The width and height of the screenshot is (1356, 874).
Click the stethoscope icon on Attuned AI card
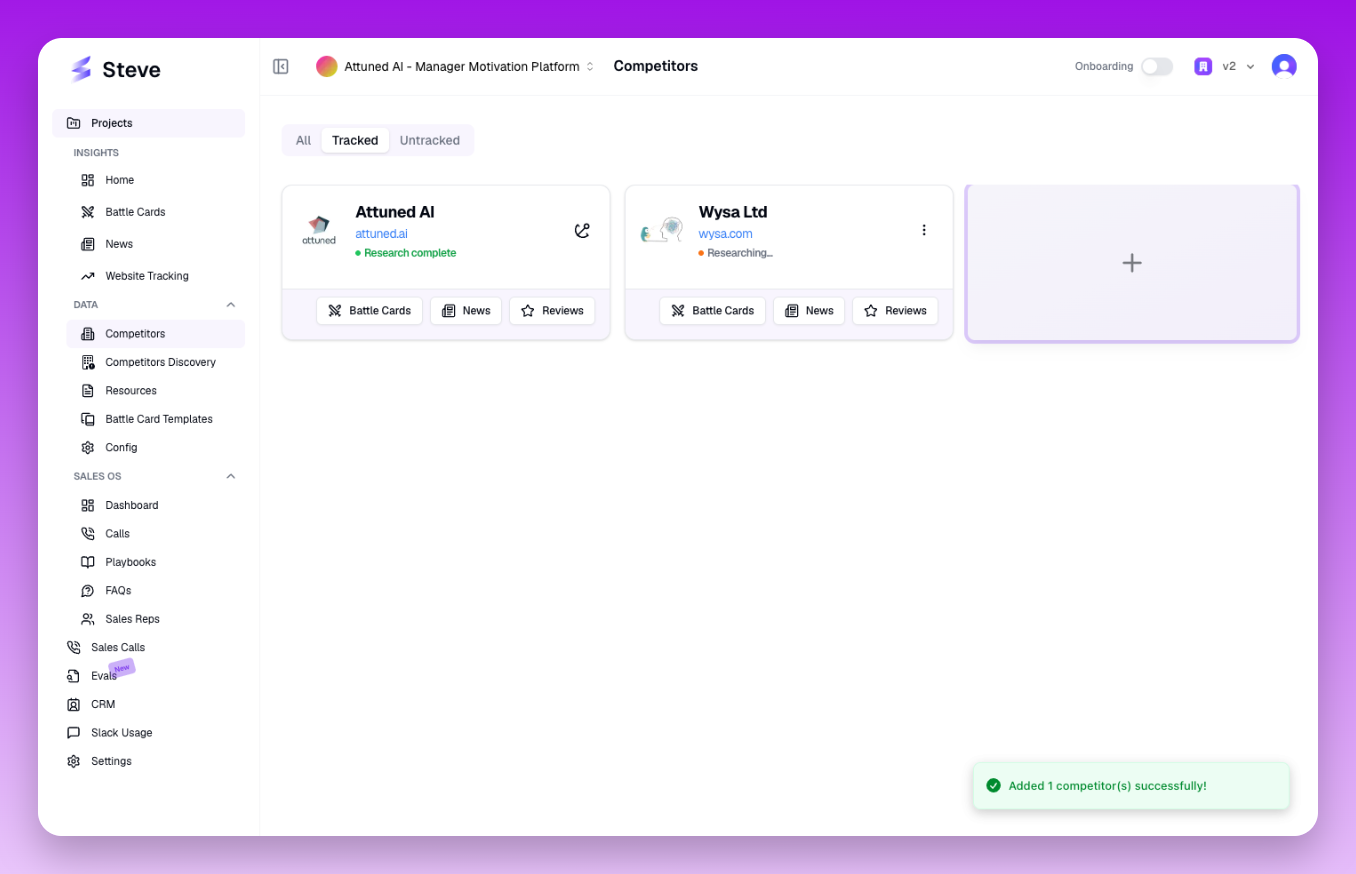pos(582,231)
